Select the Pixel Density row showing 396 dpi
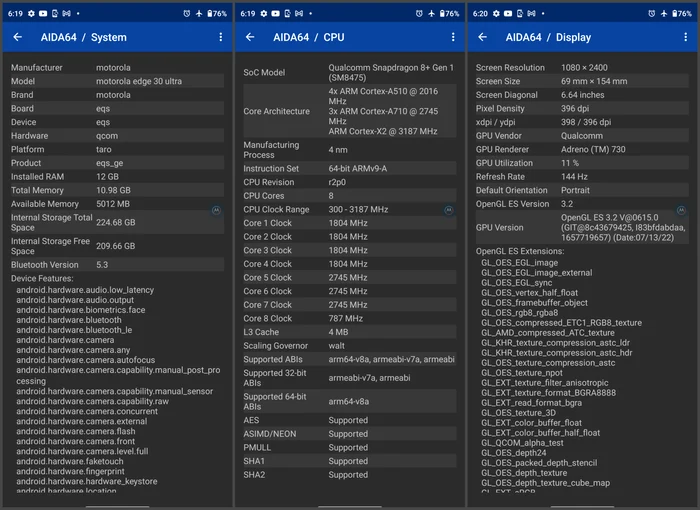This screenshot has width=700, height=510. [x=582, y=109]
